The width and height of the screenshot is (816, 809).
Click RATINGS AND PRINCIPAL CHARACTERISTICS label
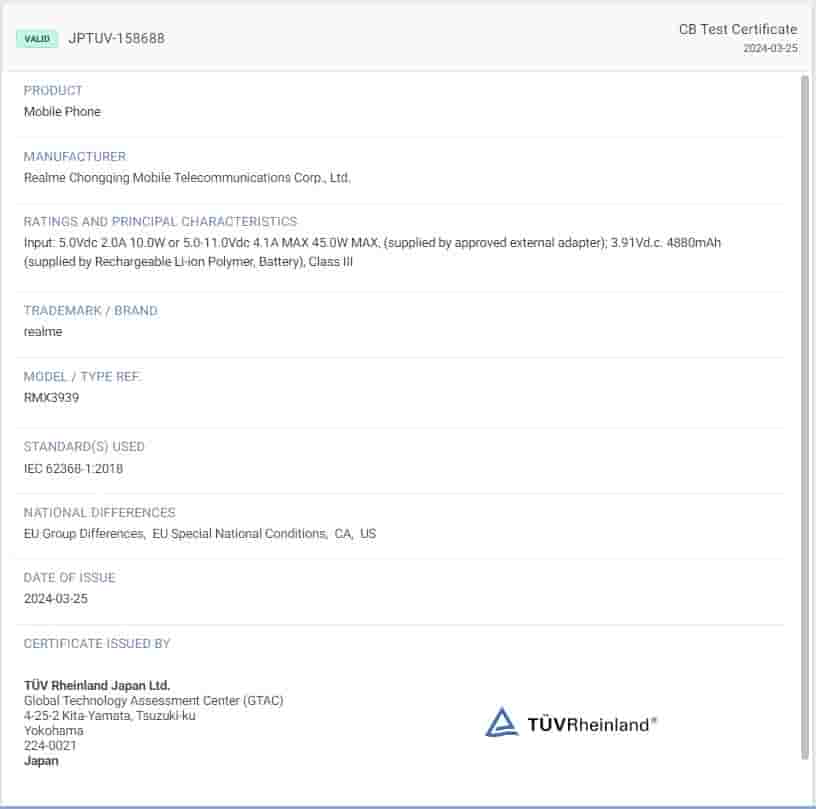click(x=160, y=221)
